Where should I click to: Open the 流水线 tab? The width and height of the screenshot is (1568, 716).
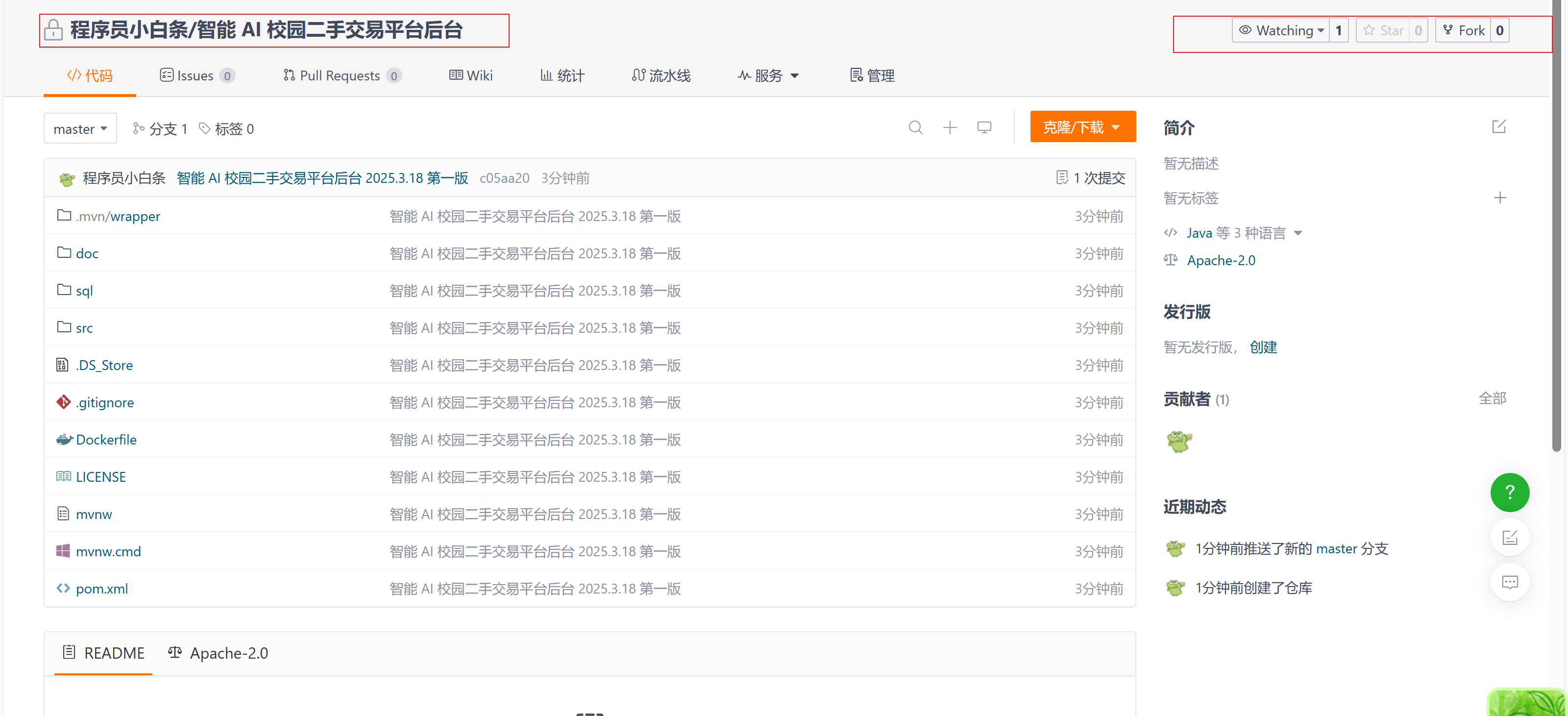(x=661, y=75)
